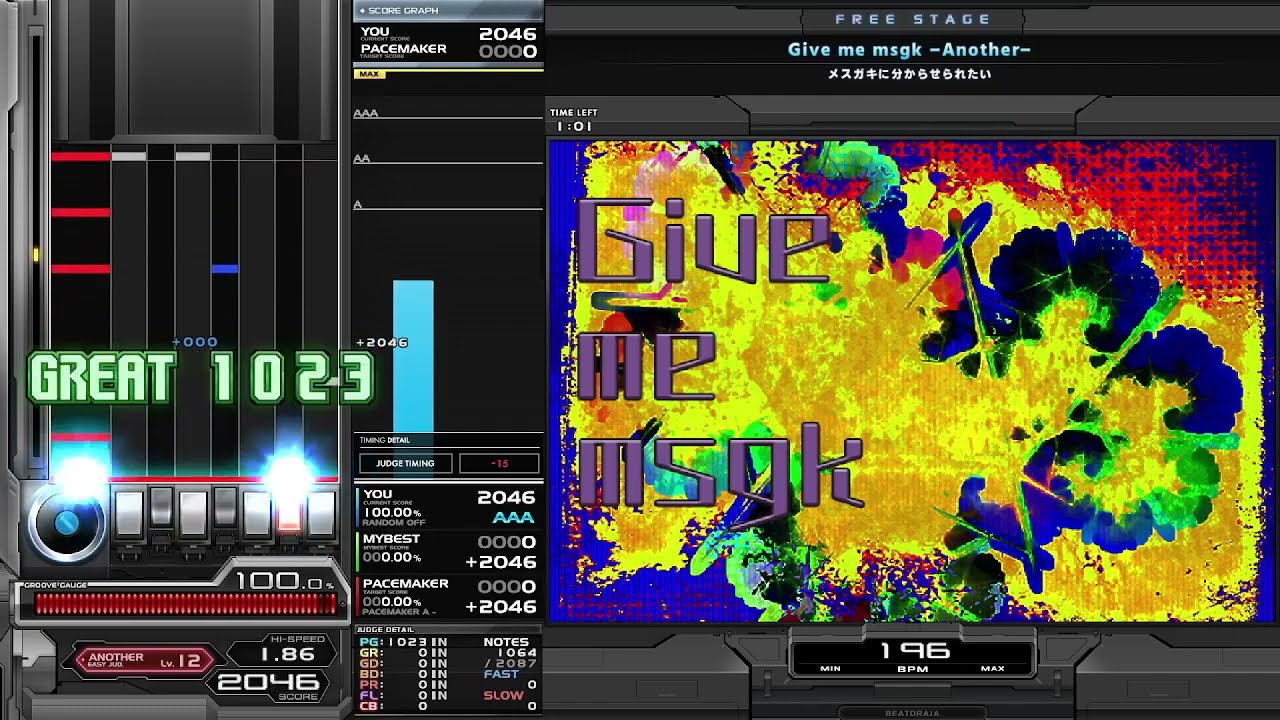Viewport: 1280px width, 720px height.
Task: Click the PACEMAKER row atop score graph
Action: tap(449, 51)
